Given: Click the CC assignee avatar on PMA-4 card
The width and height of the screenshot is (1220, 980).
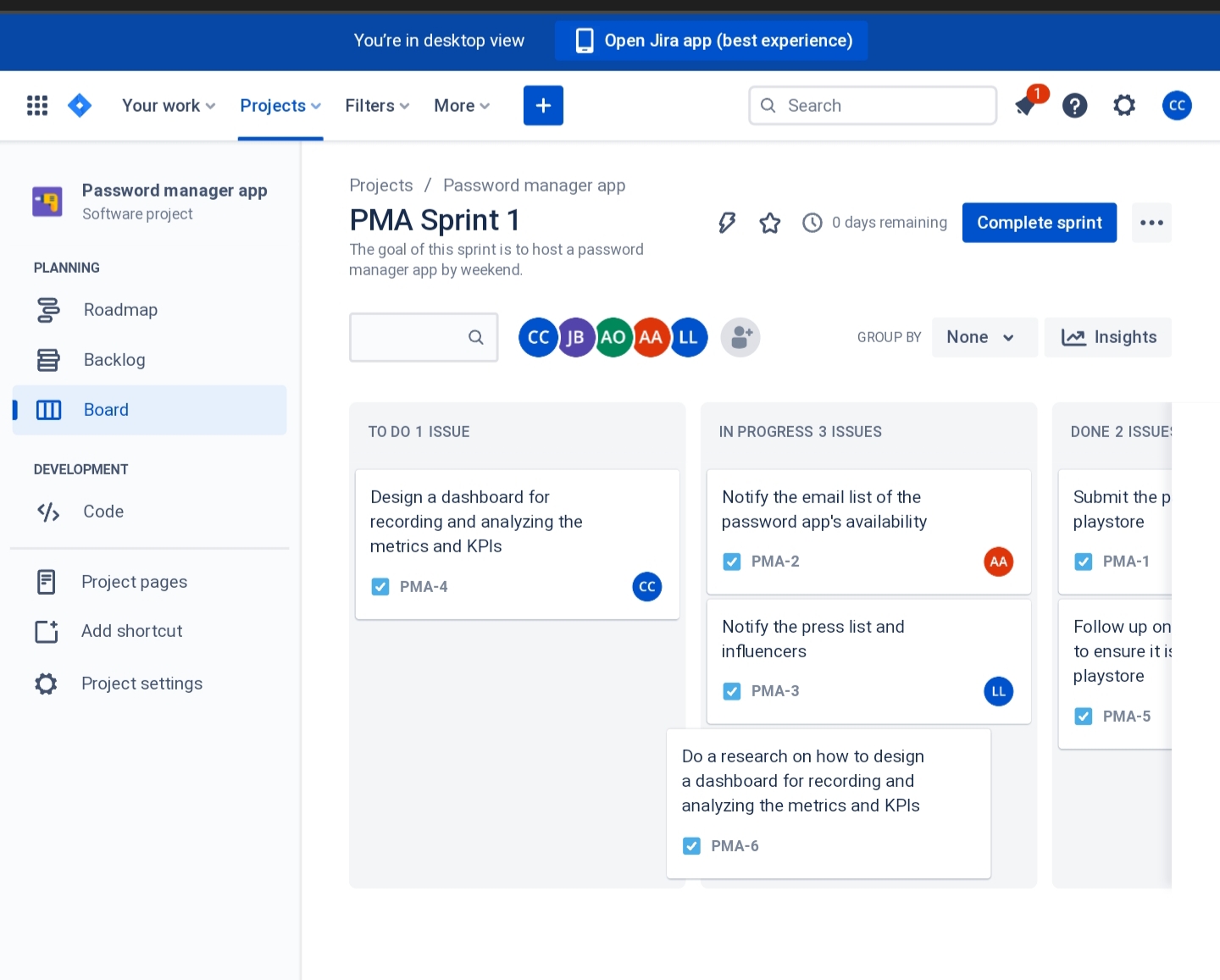Looking at the screenshot, I should [647, 586].
